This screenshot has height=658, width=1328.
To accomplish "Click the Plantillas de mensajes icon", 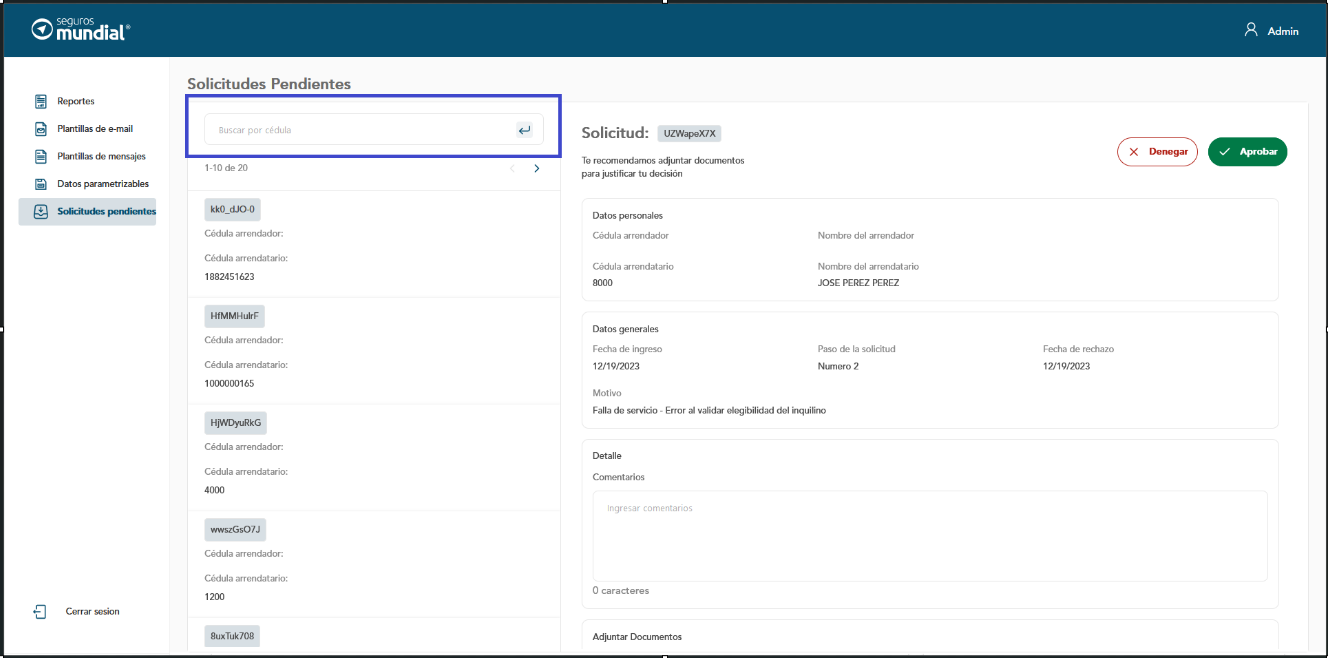I will (41, 156).
